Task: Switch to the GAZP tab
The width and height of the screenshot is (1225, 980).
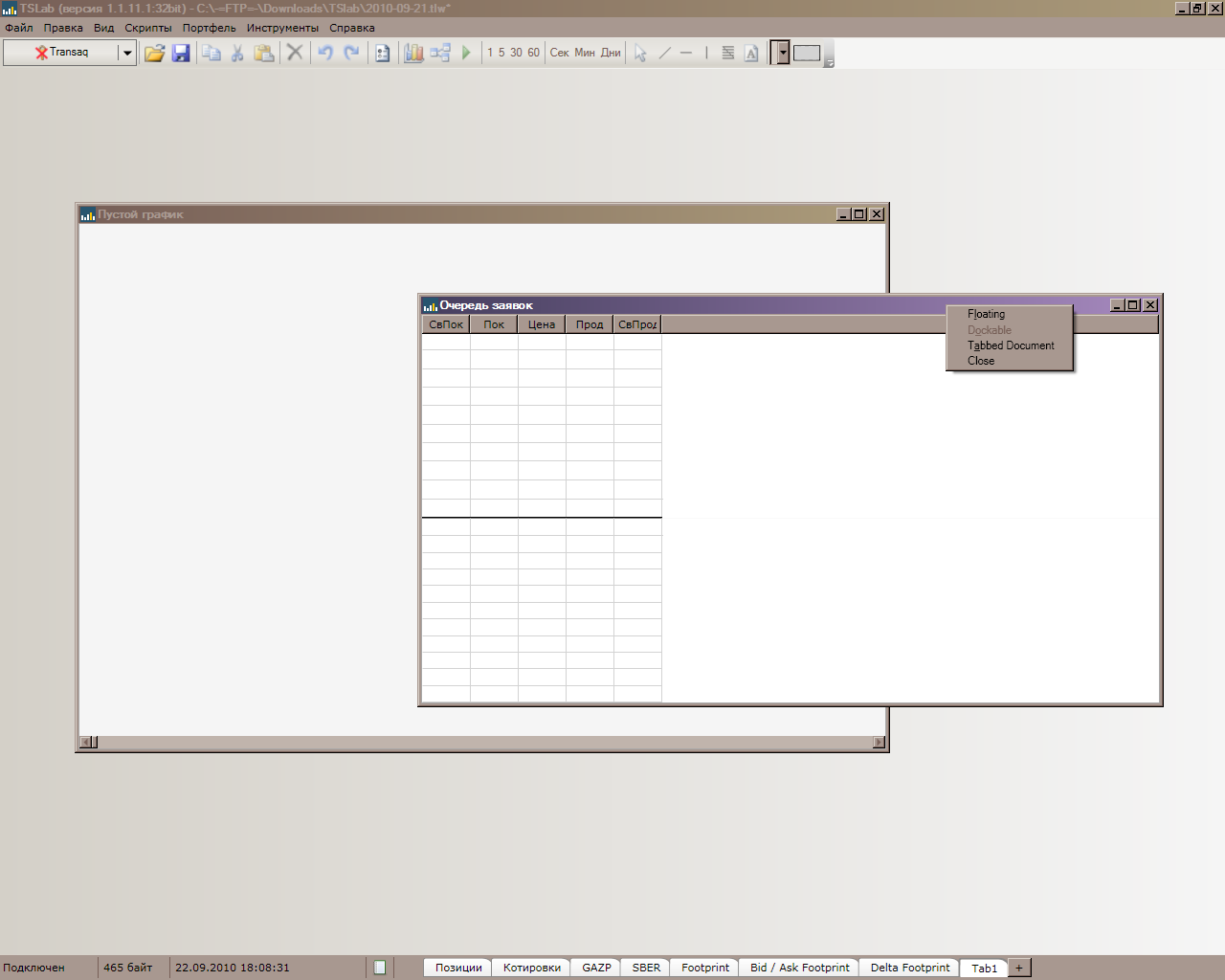Action: click(x=596, y=968)
